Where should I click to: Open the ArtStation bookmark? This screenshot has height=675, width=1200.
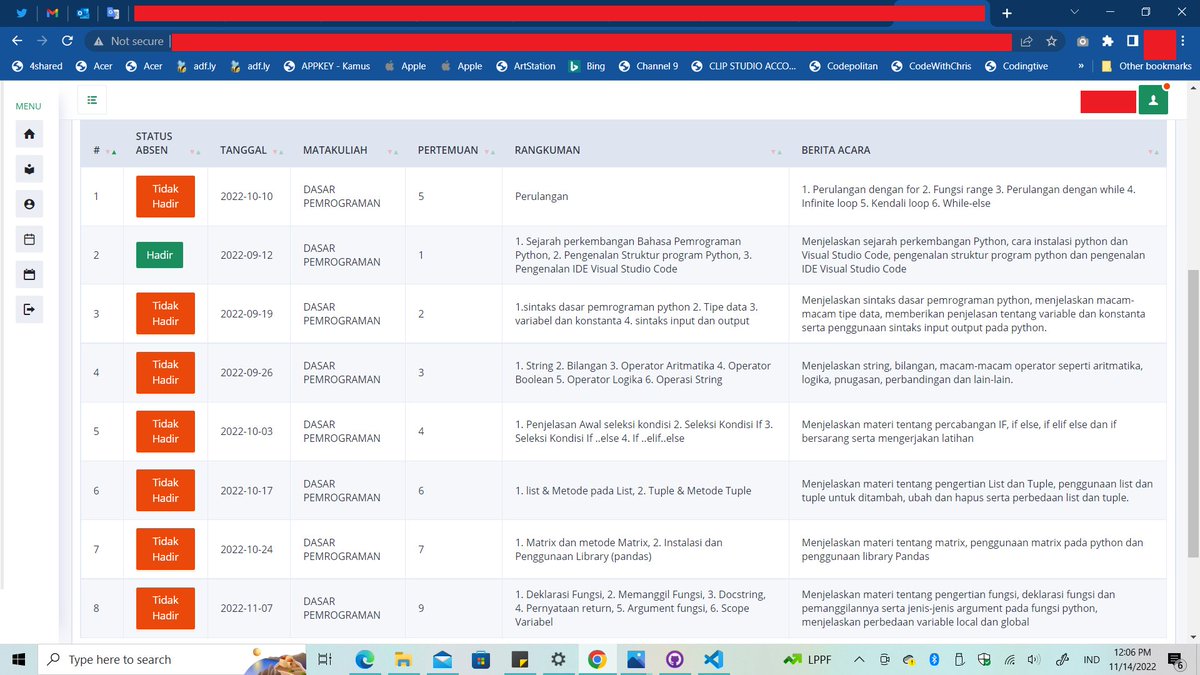click(x=525, y=66)
